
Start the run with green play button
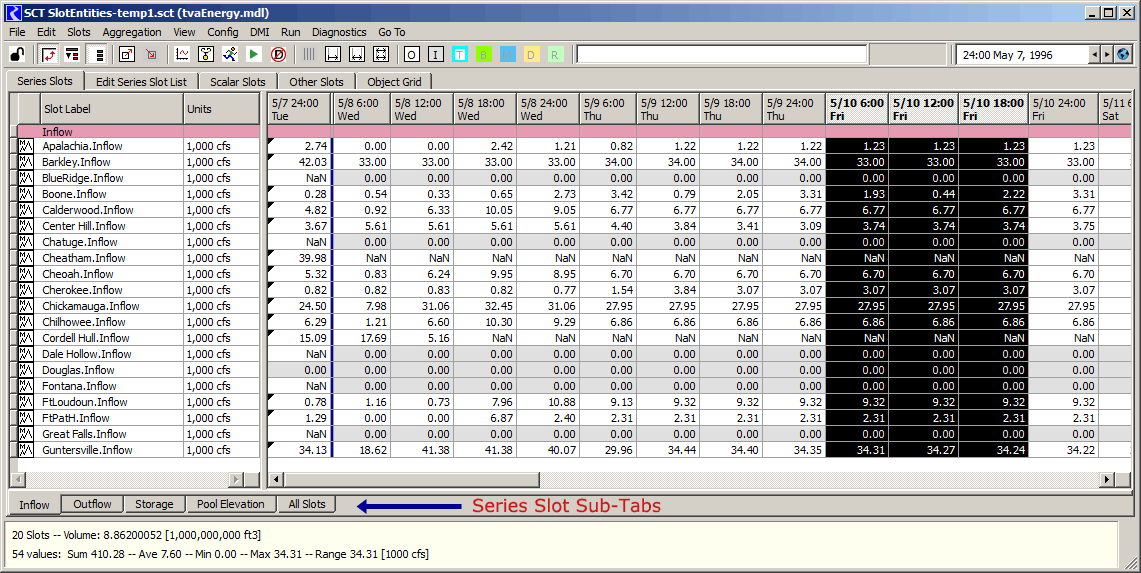click(253, 55)
